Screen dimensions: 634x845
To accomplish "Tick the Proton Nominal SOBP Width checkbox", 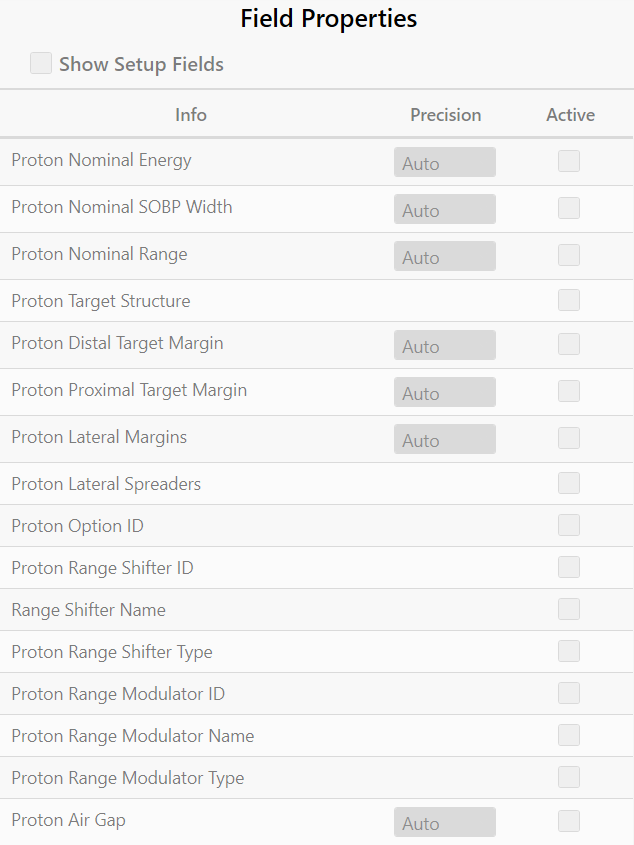I will coord(569,208).
